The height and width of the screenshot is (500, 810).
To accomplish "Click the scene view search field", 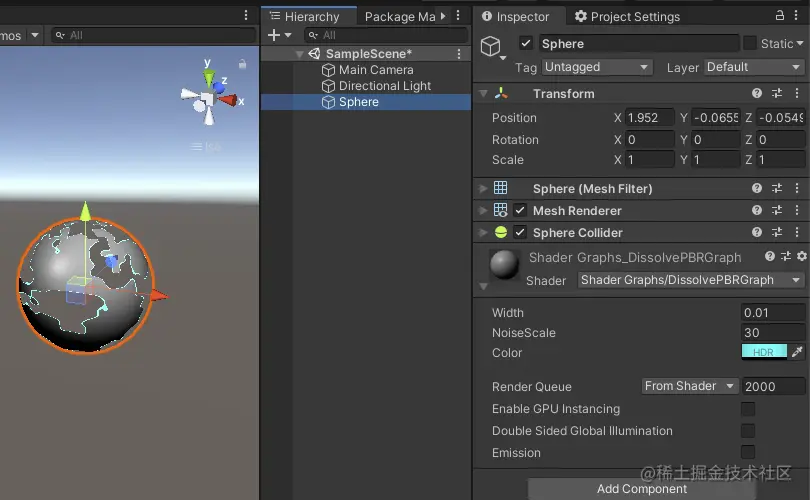I will click(x=153, y=35).
